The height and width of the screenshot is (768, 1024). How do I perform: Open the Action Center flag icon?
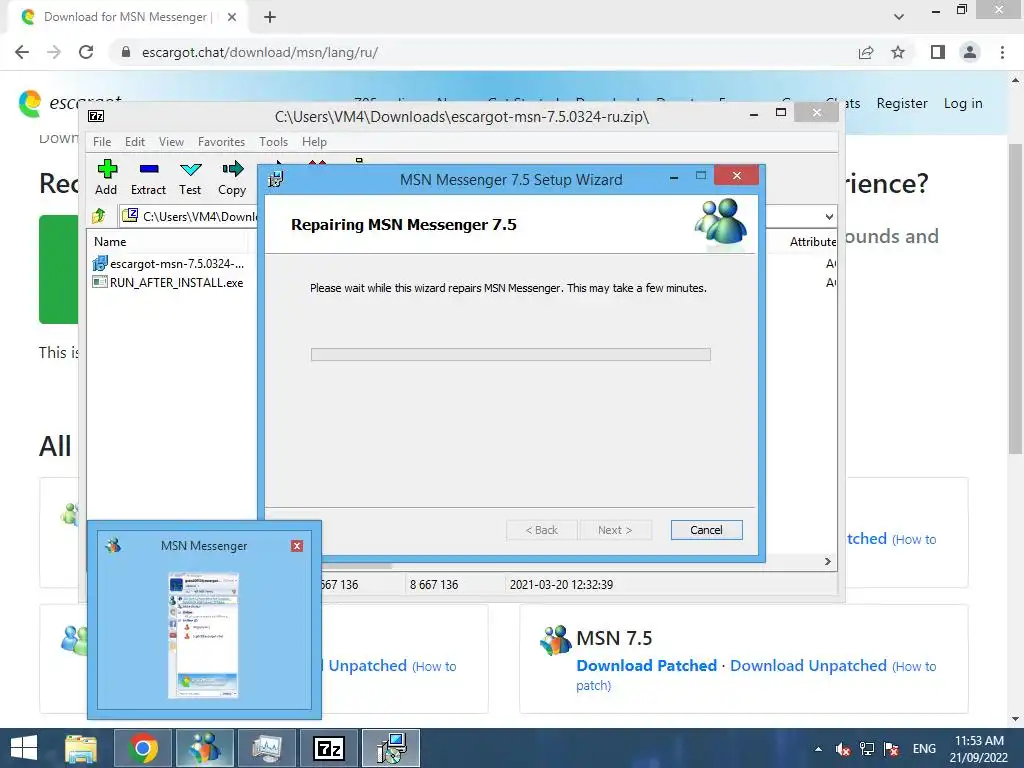coord(891,749)
